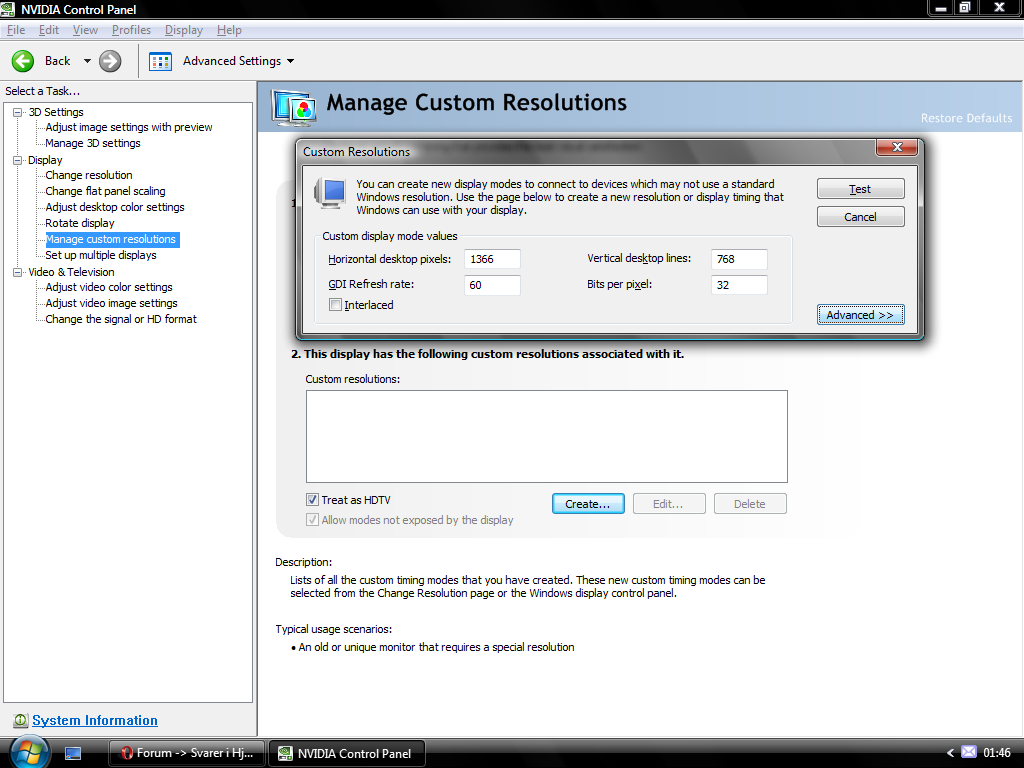Click the monitor icon in Custom Resolutions dialog
1024x768 pixels.
point(330,193)
